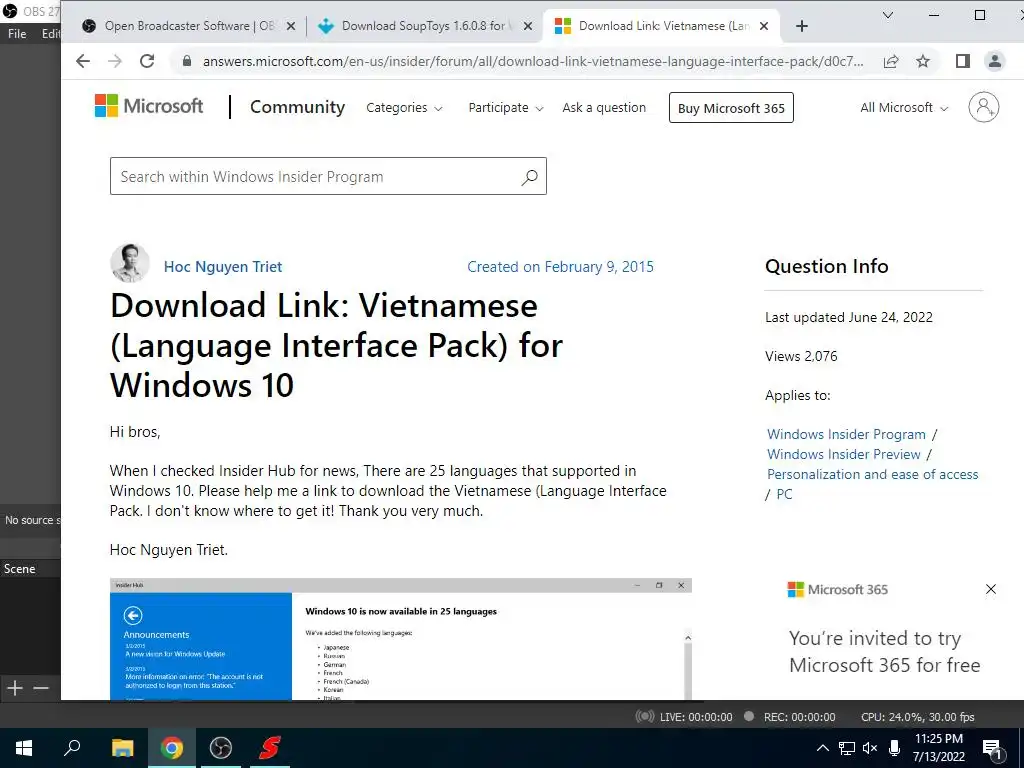Click Created on February 9, 2015 link
Screen dimensions: 1024x768
pos(560,267)
